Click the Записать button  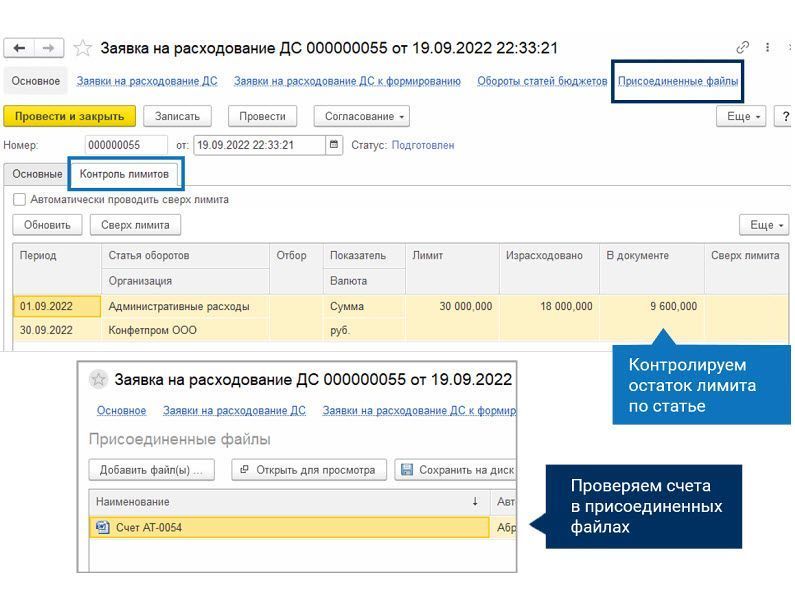[x=177, y=116]
